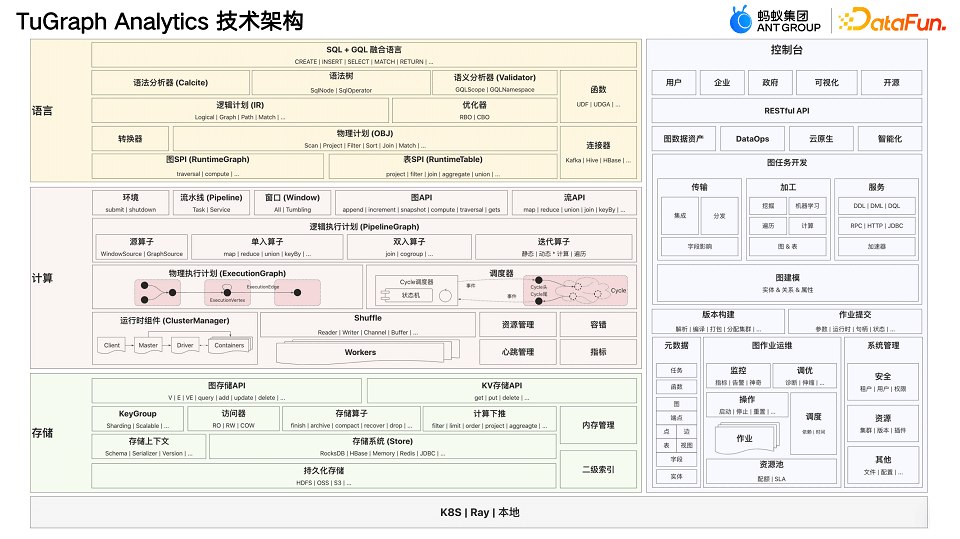
Task: Click the RESTful API bar
Action: click(787, 111)
